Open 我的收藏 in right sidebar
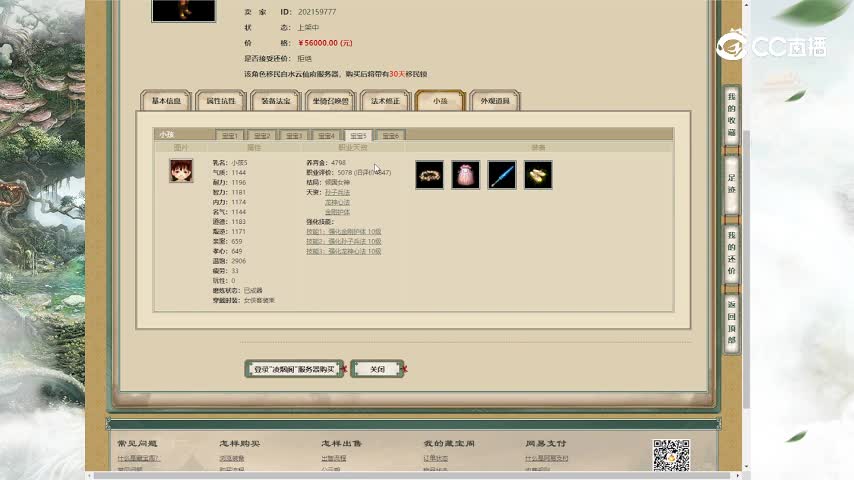This screenshot has width=854, height=480. coord(731,115)
